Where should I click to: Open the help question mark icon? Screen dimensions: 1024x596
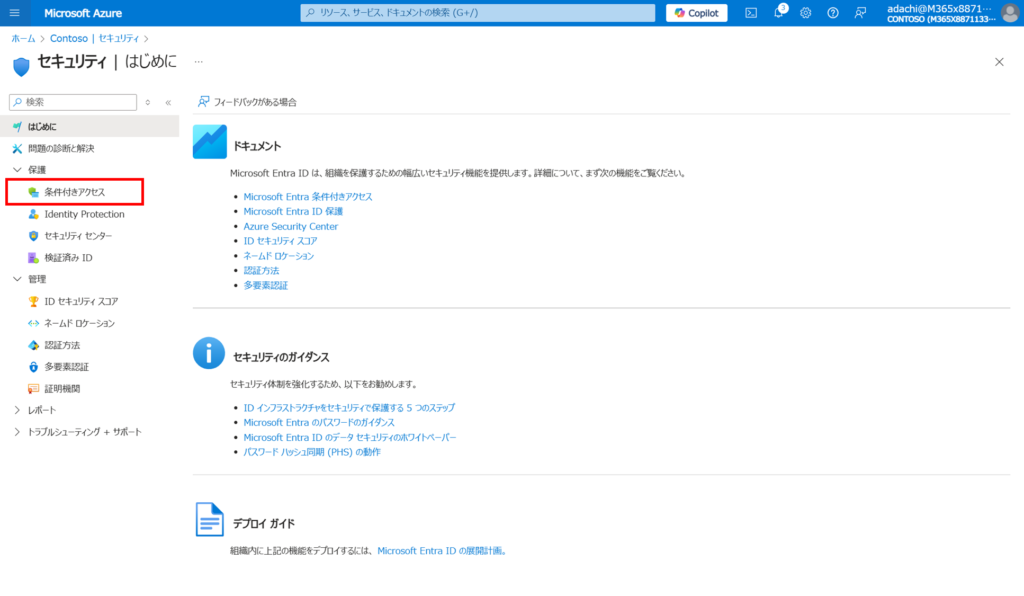click(x=833, y=12)
